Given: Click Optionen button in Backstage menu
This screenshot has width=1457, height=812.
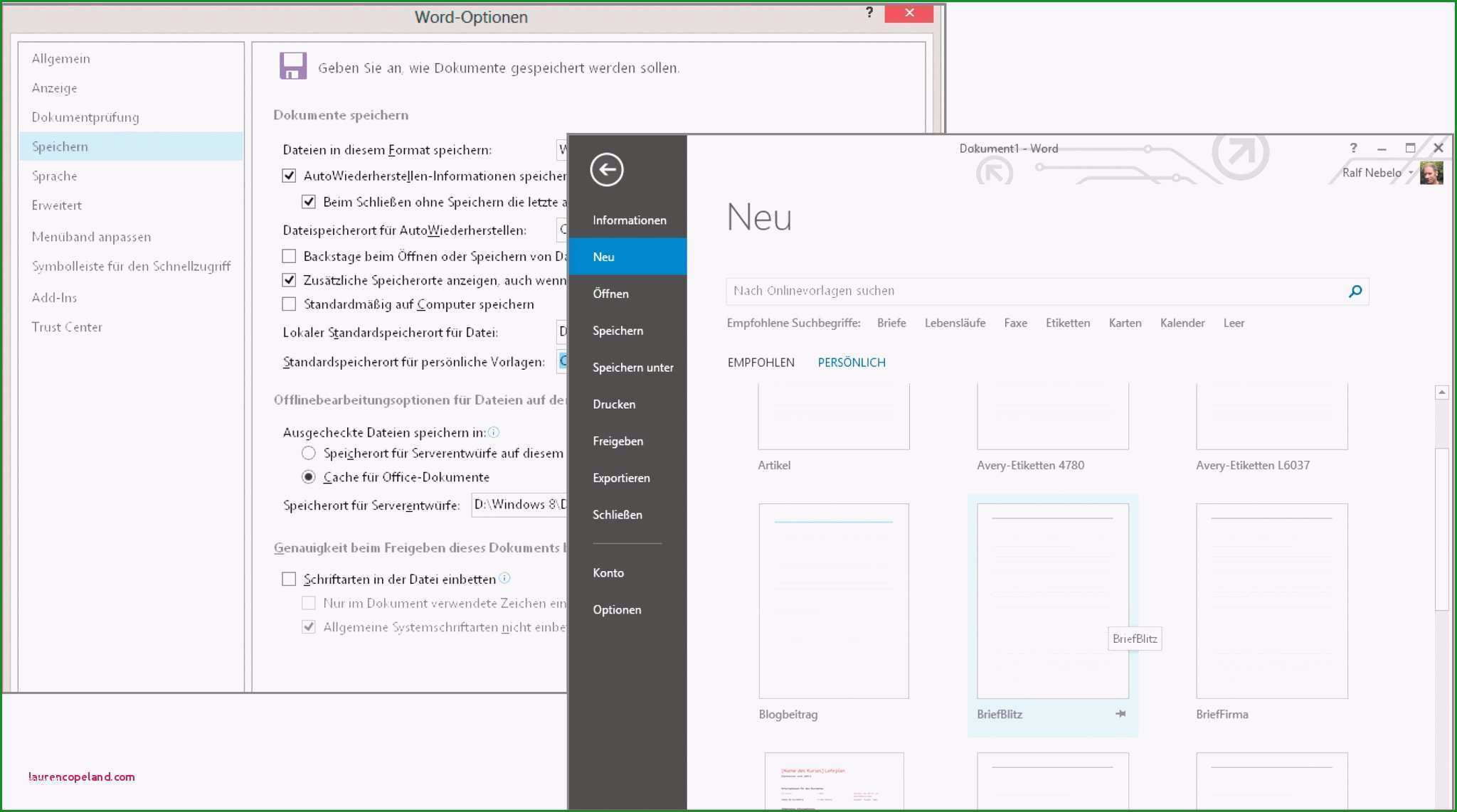Looking at the screenshot, I should coord(616,609).
